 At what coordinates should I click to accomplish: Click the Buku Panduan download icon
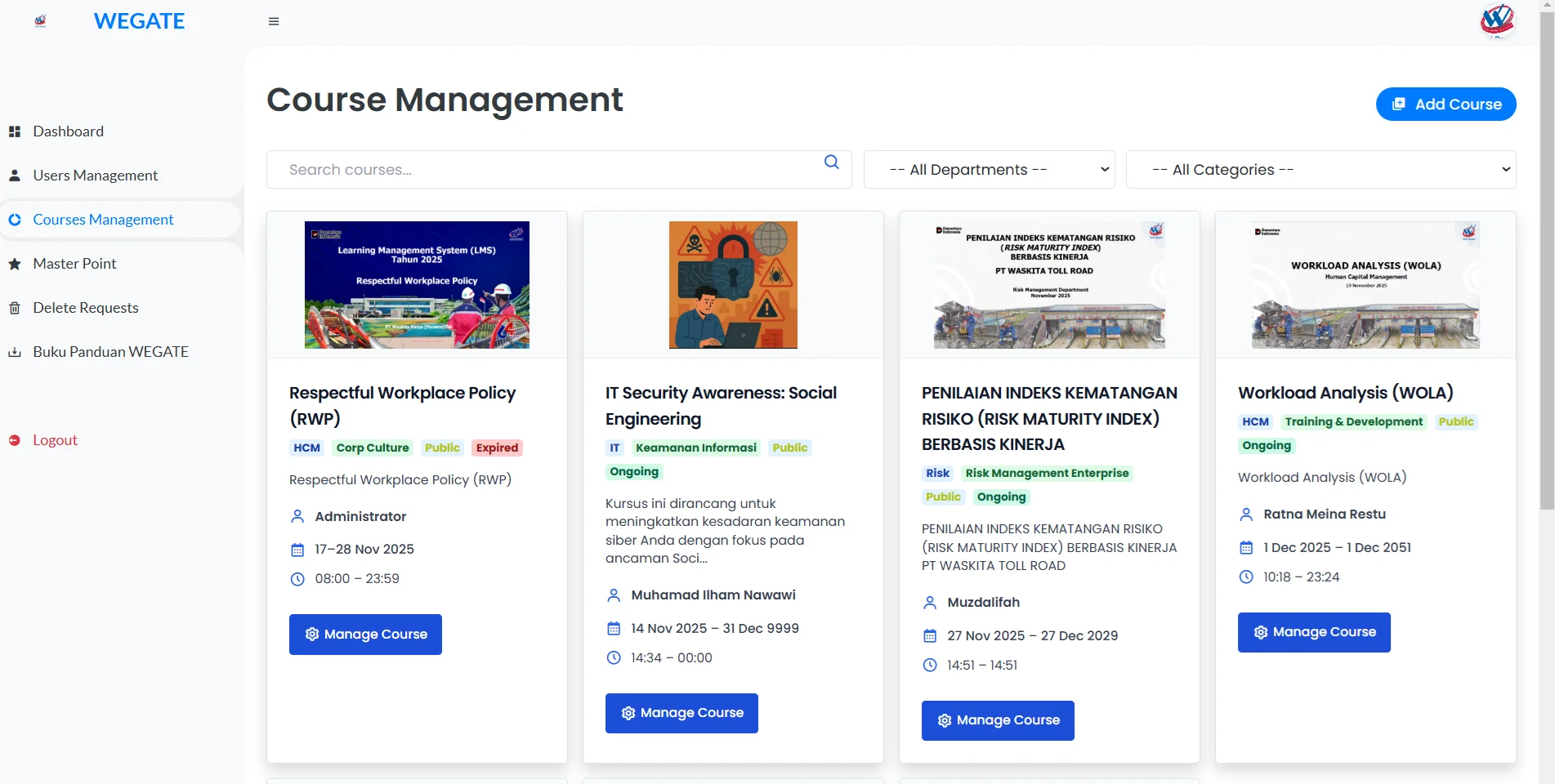[15, 352]
